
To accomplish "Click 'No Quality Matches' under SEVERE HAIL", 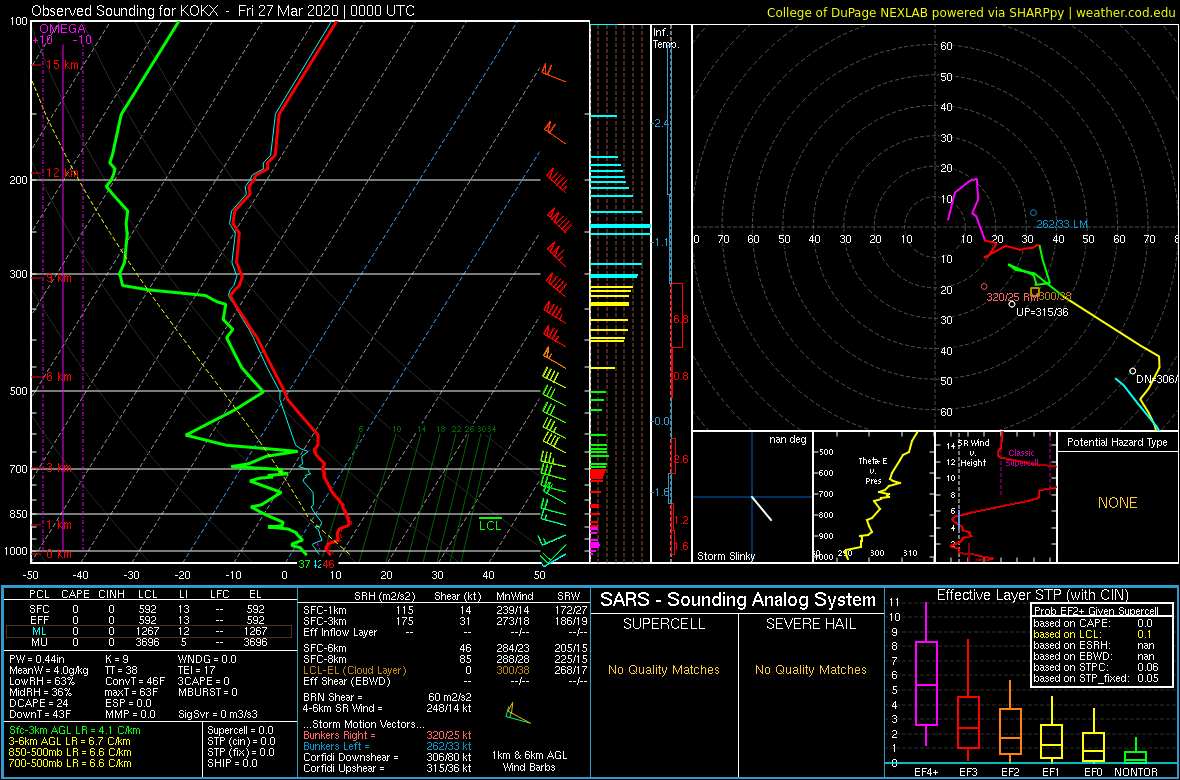I will pyautogui.click(x=811, y=669).
